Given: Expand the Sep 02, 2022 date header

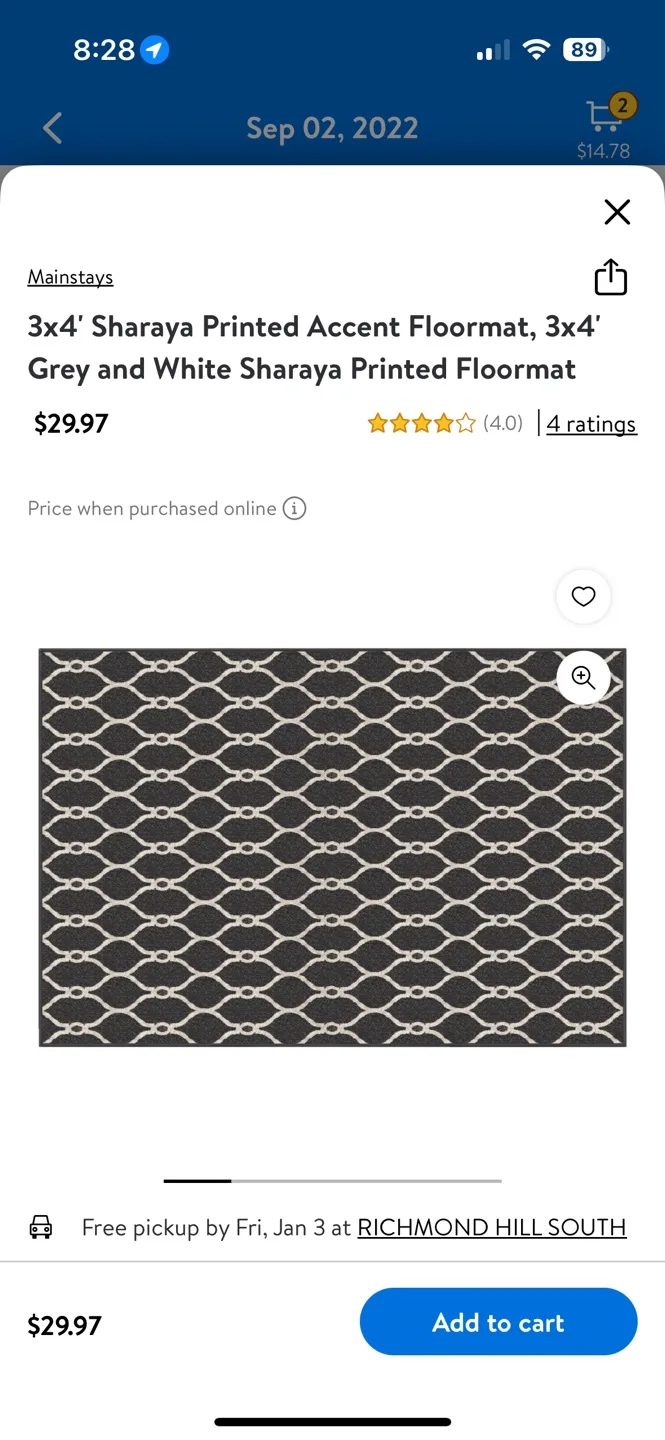Looking at the screenshot, I should [x=332, y=127].
